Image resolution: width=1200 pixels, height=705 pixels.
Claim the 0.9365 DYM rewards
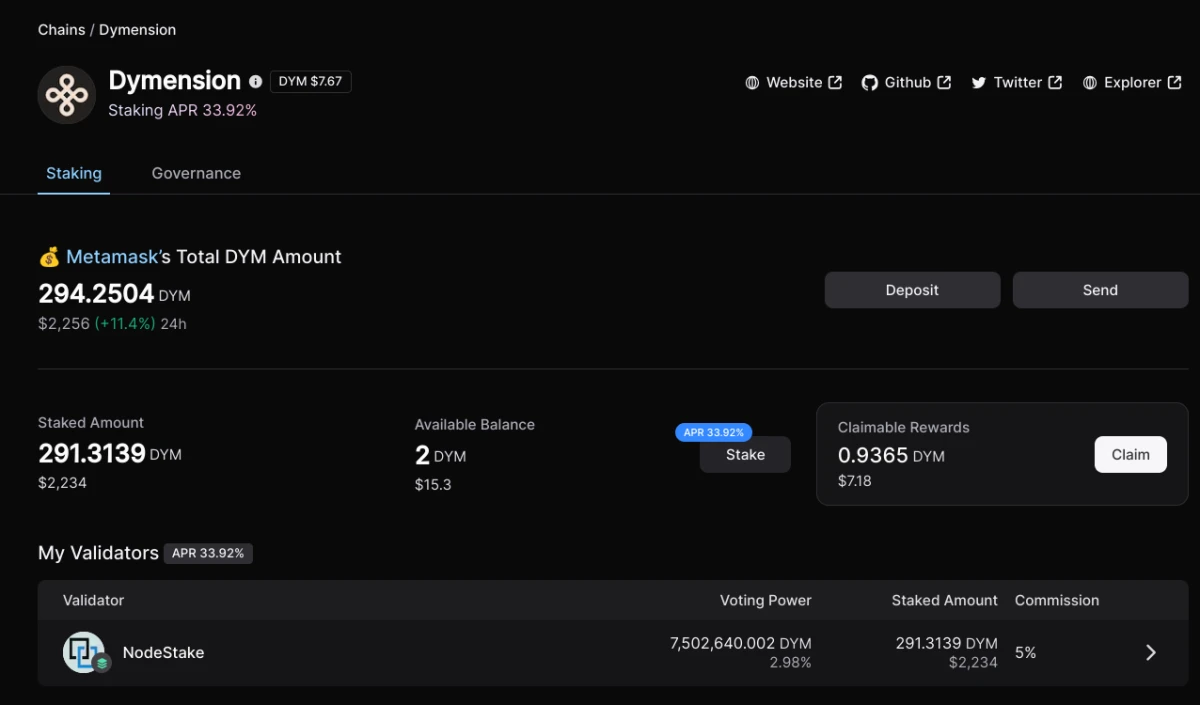(1130, 454)
